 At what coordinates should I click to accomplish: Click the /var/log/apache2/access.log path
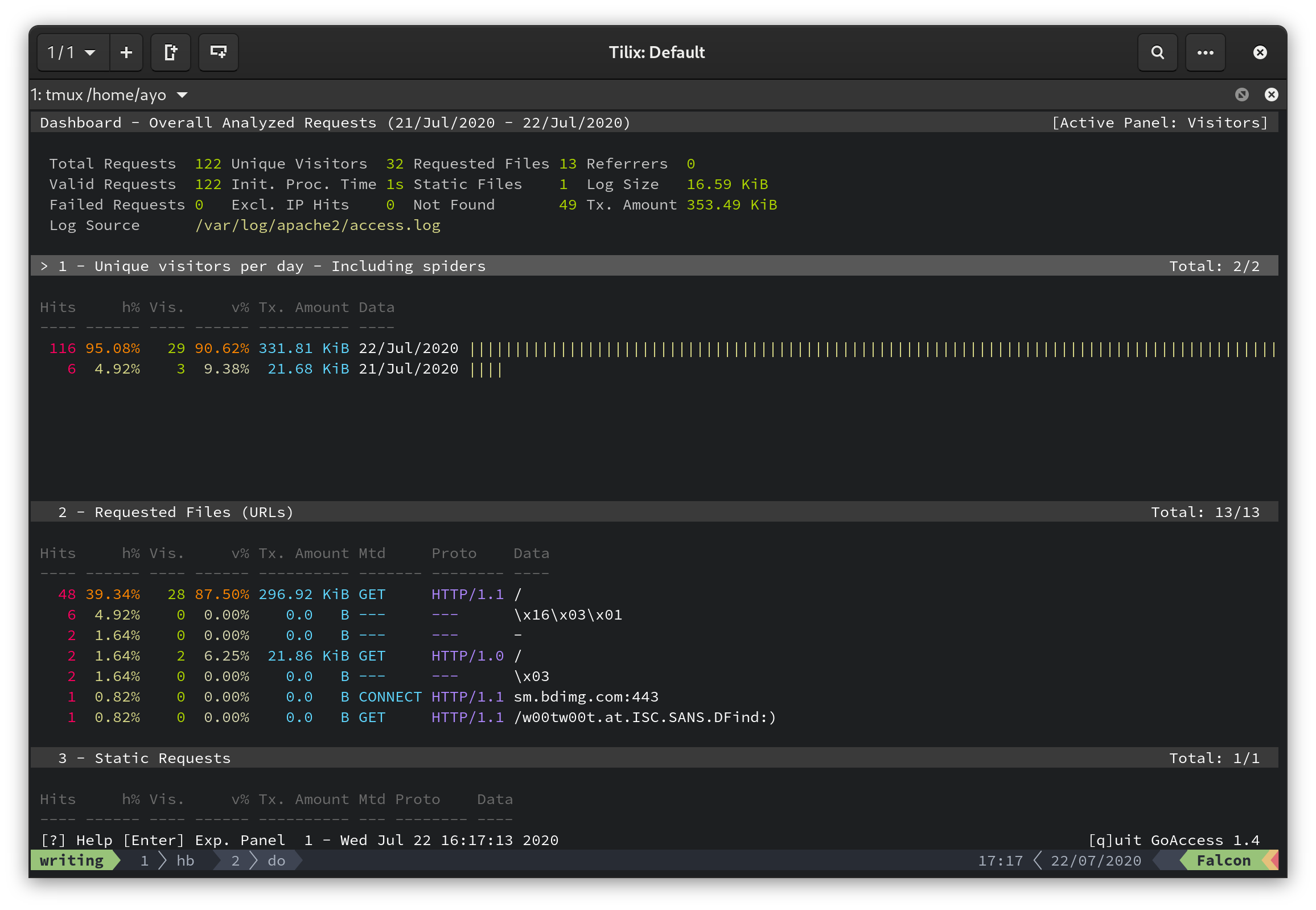[x=318, y=225]
